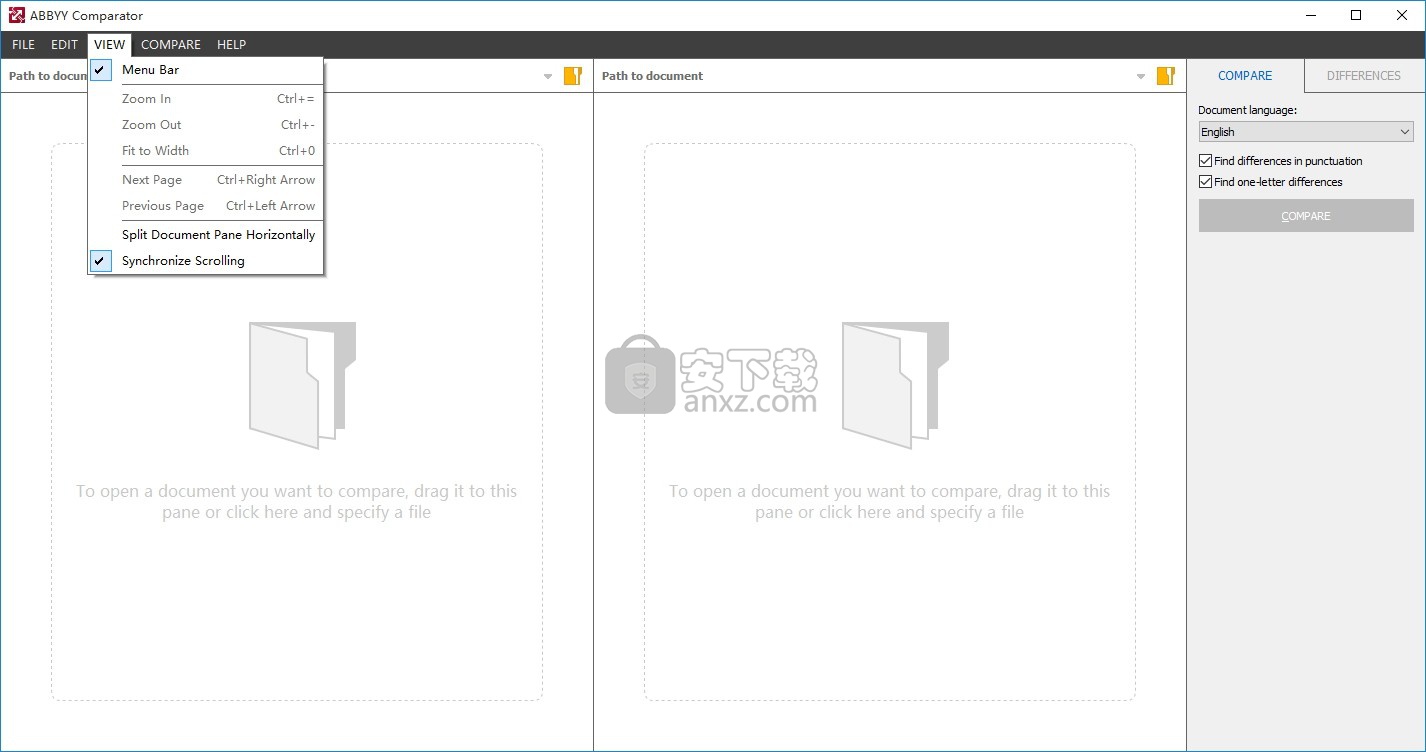The image size is (1426, 752).
Task: Open the COMPARE menu
Action: click(x=170, y=45)
